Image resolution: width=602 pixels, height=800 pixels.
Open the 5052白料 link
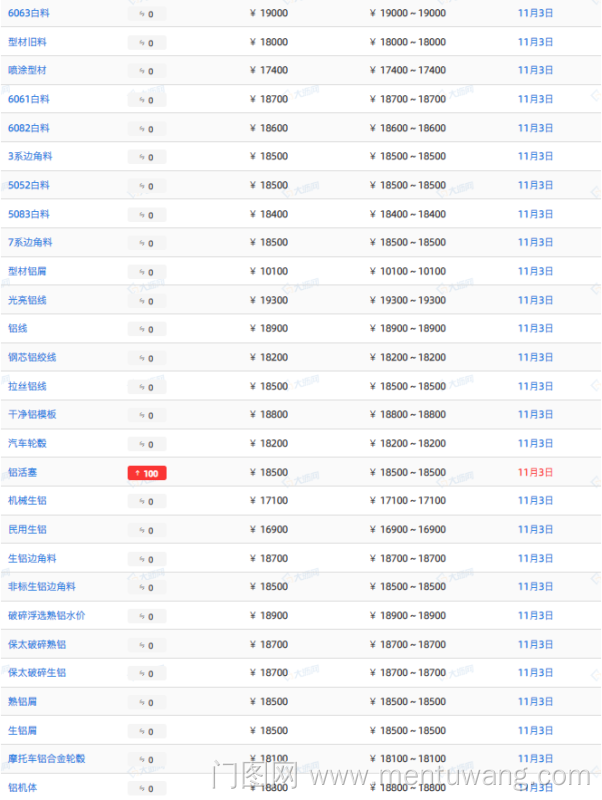pos(29,185)
